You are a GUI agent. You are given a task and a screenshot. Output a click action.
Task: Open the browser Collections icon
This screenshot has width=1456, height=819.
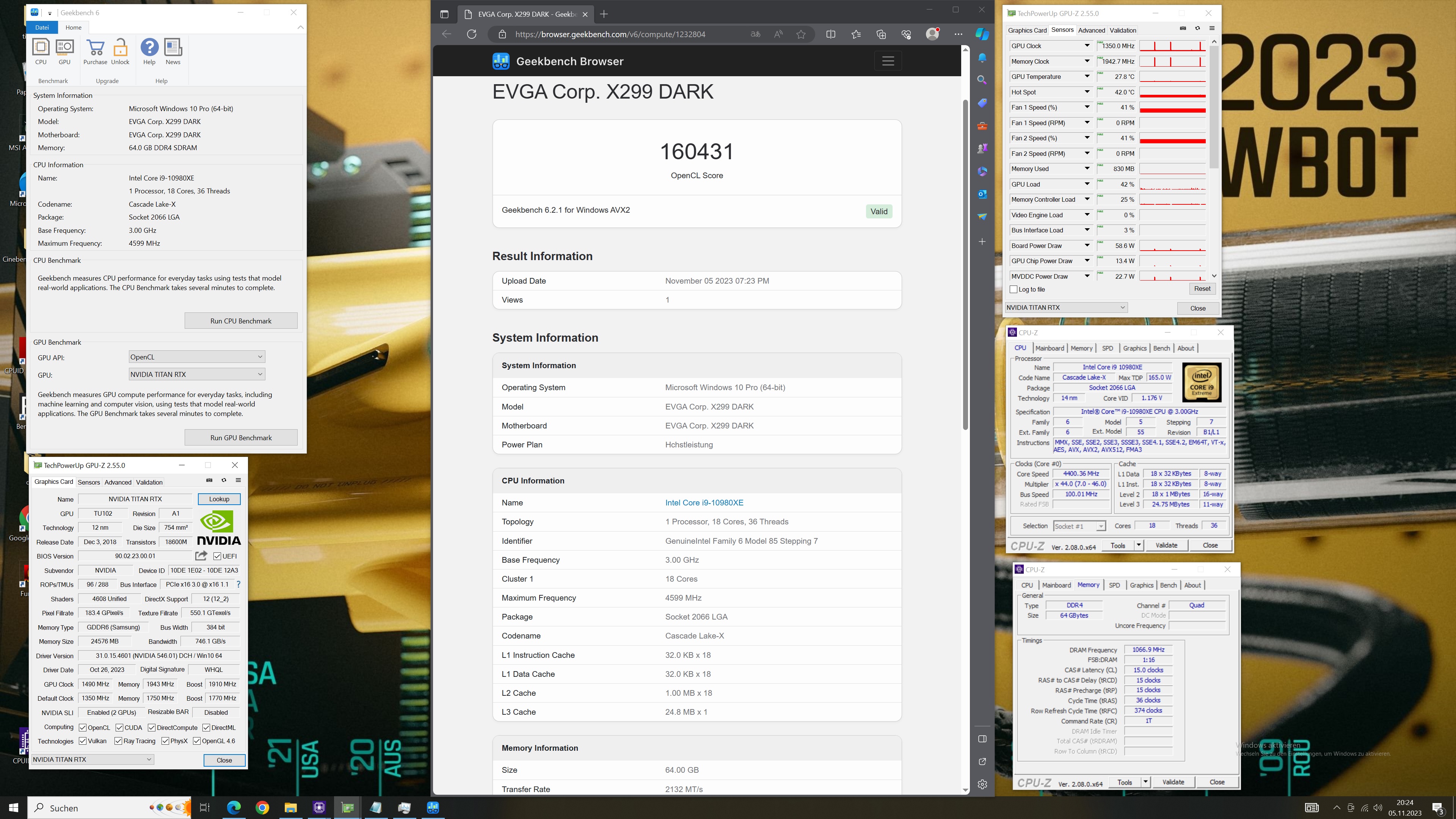(881, 35)
